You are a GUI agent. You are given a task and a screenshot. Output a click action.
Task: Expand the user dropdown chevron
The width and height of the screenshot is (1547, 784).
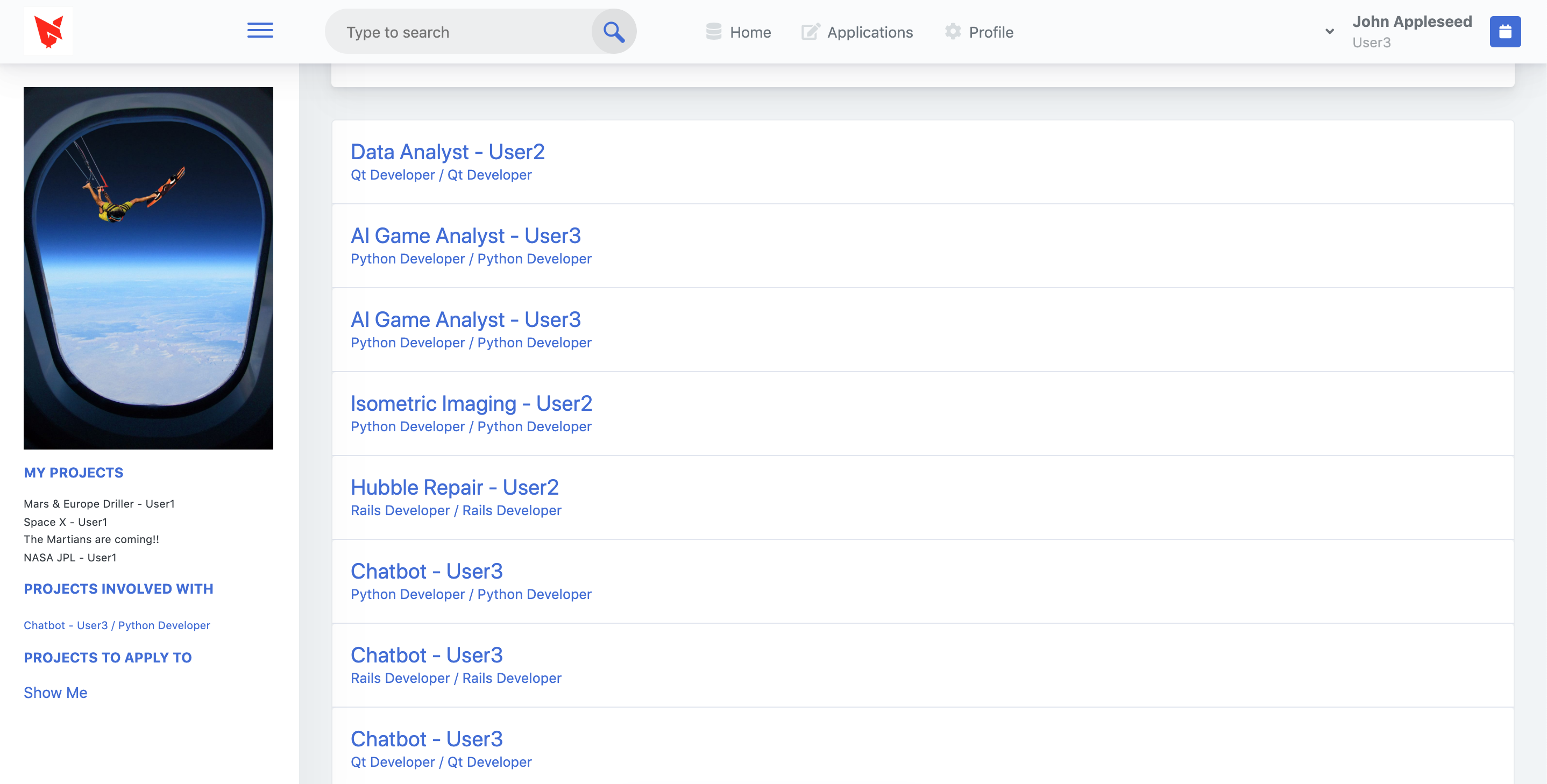tap(1330, 32)
